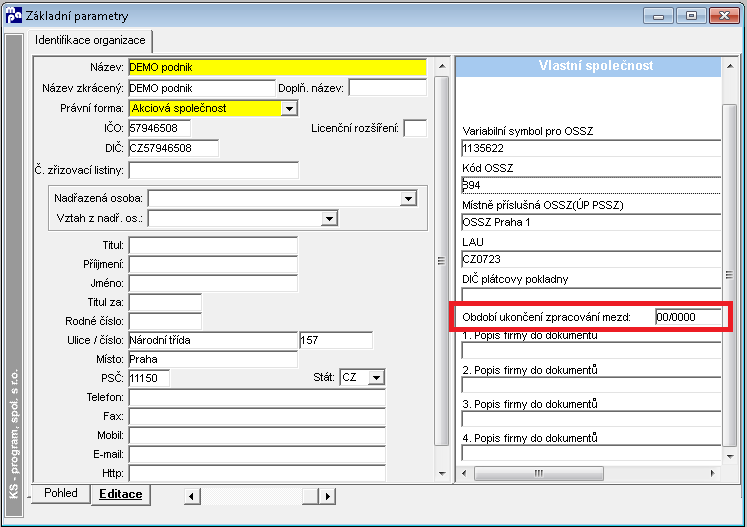Click the left form's vertical scrollbar thumb
747x527 pixels.
[442, 261]
